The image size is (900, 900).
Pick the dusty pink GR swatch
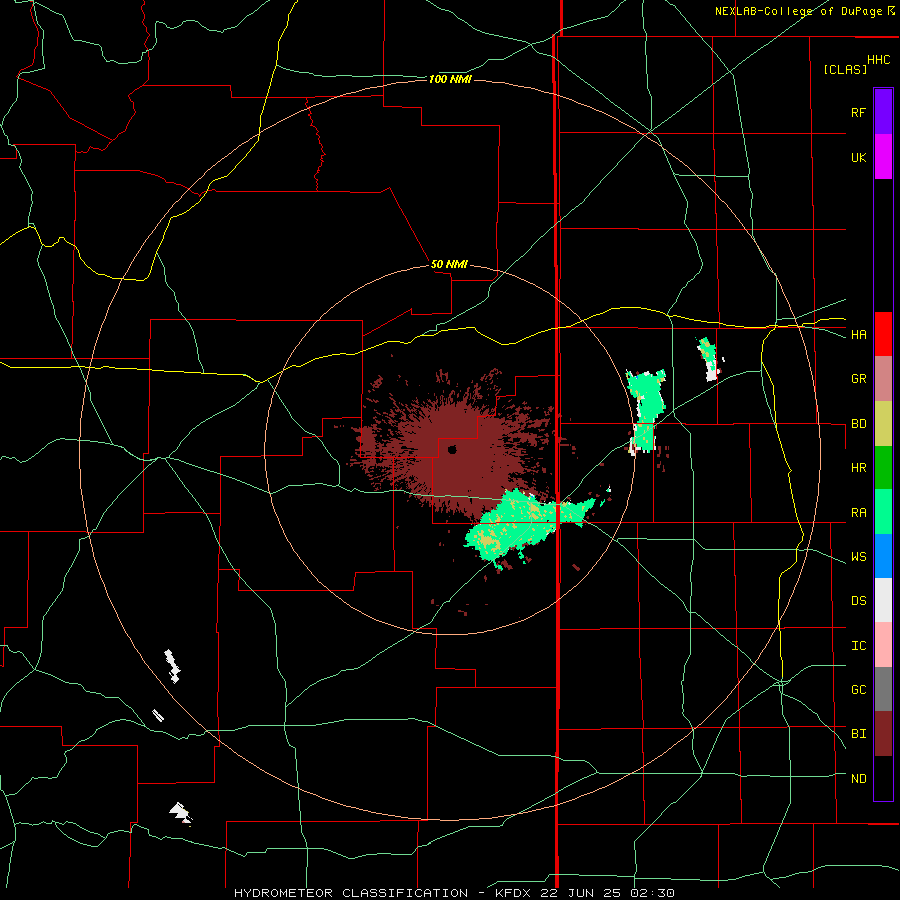pyautogui.click(x=883, y=379)
